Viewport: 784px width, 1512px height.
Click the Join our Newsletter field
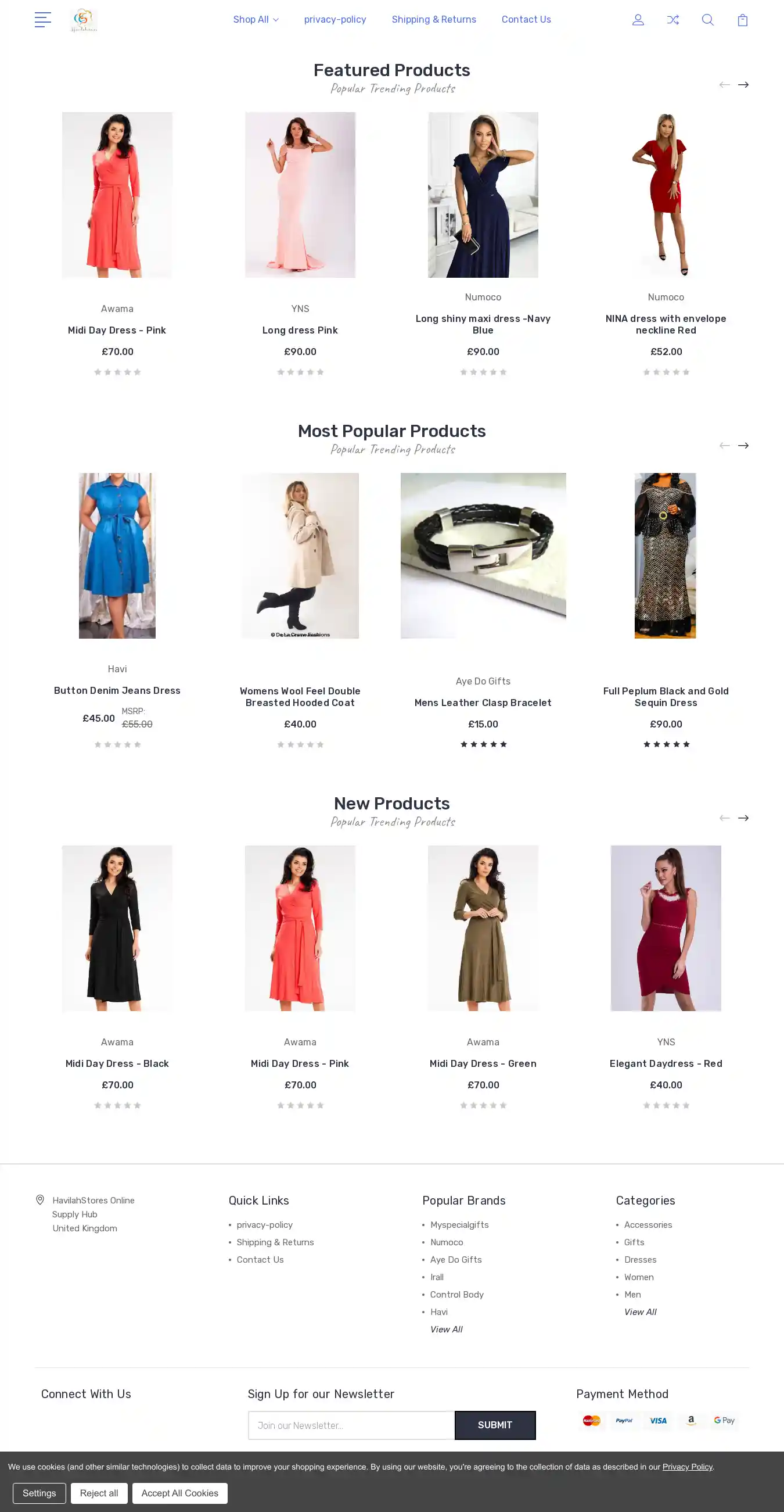pyautogui.click(x=351, y=1424)
